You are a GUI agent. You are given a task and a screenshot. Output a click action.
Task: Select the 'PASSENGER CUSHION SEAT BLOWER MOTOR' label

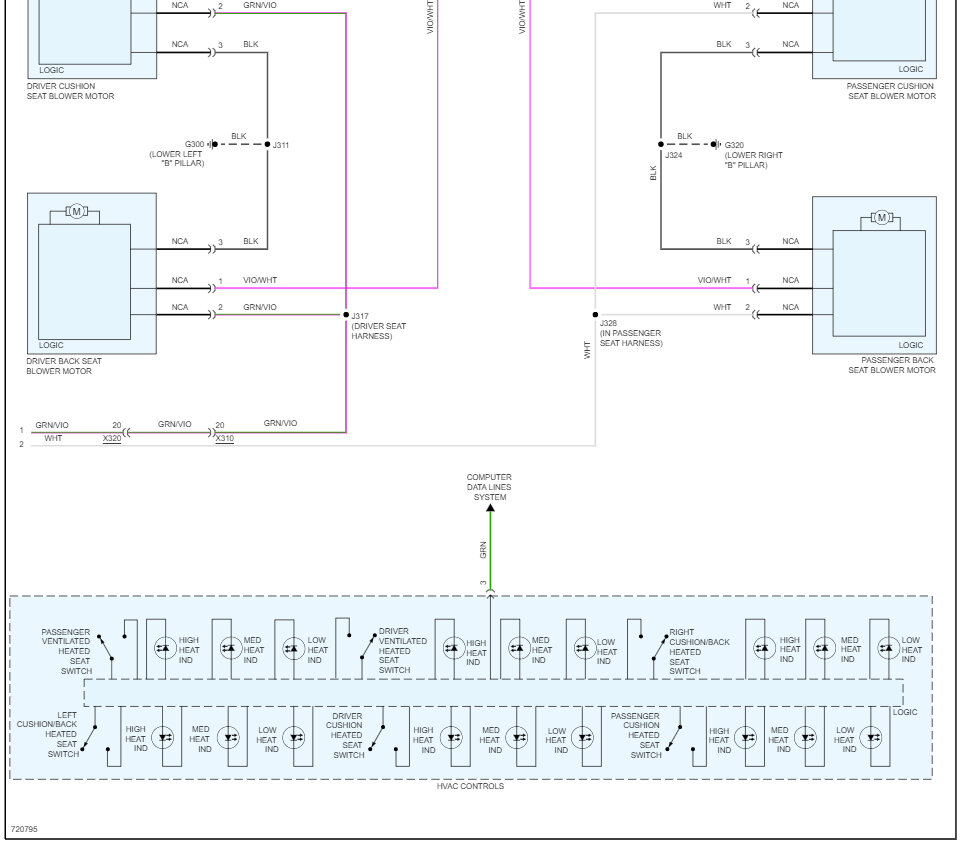[891, 91]
